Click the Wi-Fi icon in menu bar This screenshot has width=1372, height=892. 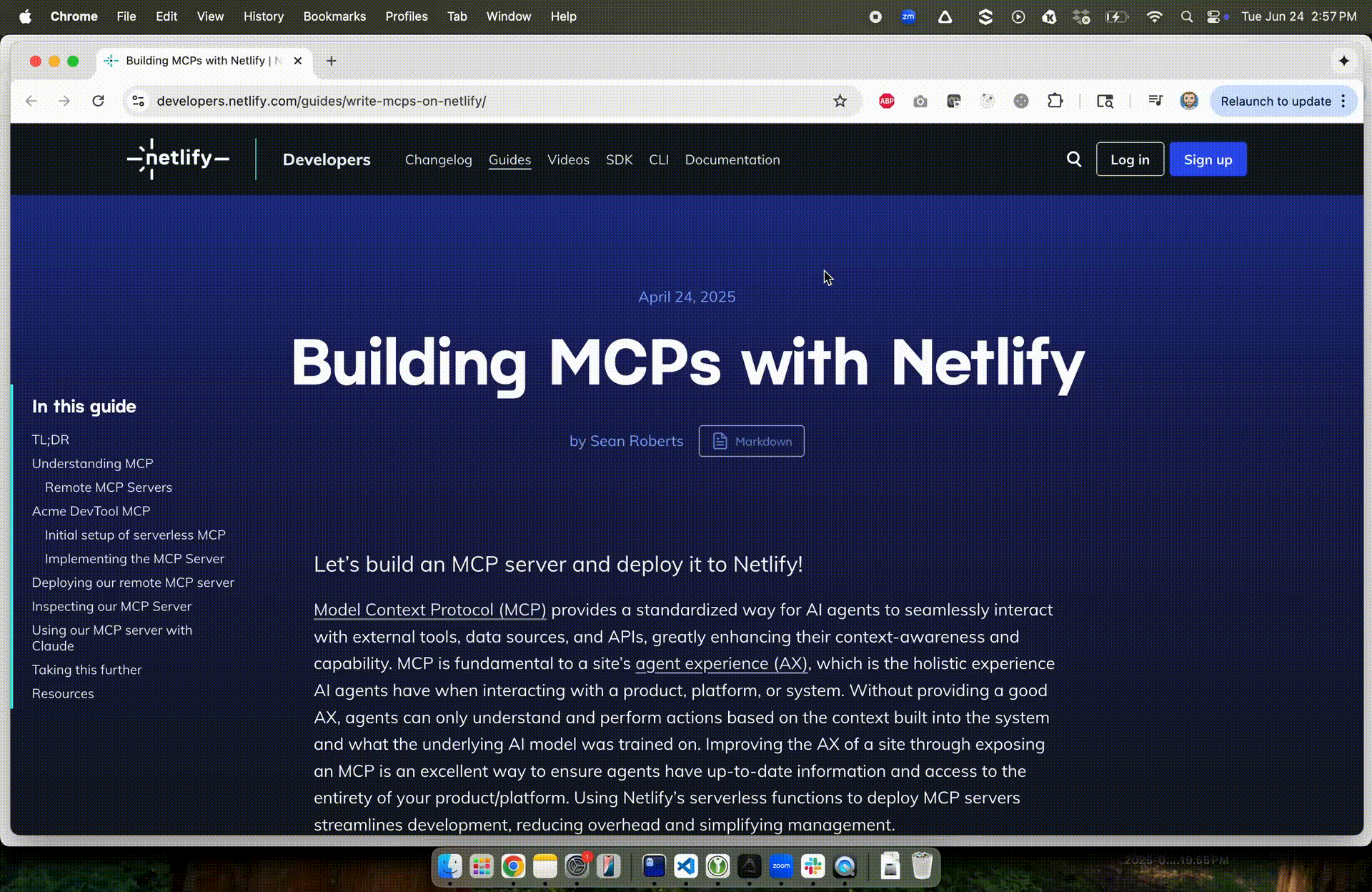[1154, 16]
